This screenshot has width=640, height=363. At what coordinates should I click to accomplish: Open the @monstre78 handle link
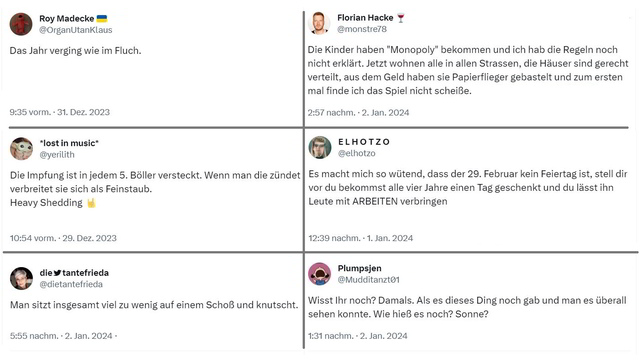[362, 29]
